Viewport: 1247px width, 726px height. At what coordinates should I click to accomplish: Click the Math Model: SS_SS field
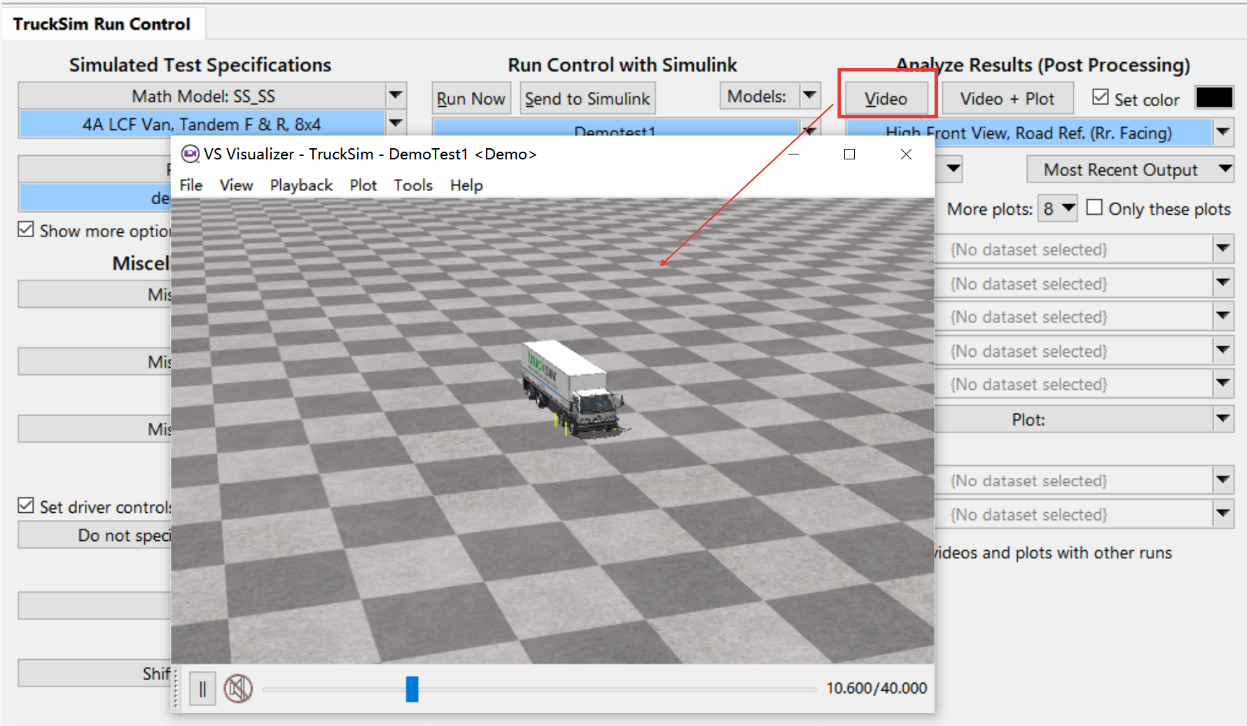point(201,96)
